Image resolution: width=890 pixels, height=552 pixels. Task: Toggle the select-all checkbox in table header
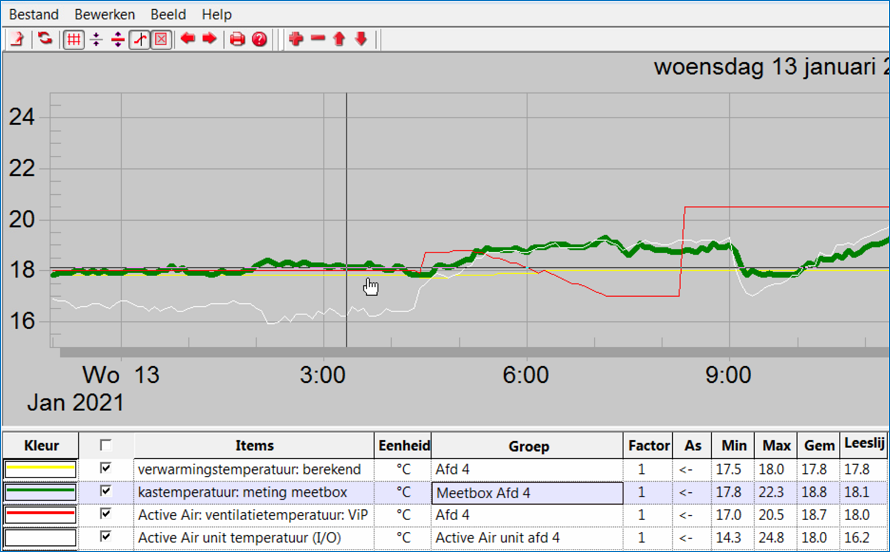105,445
